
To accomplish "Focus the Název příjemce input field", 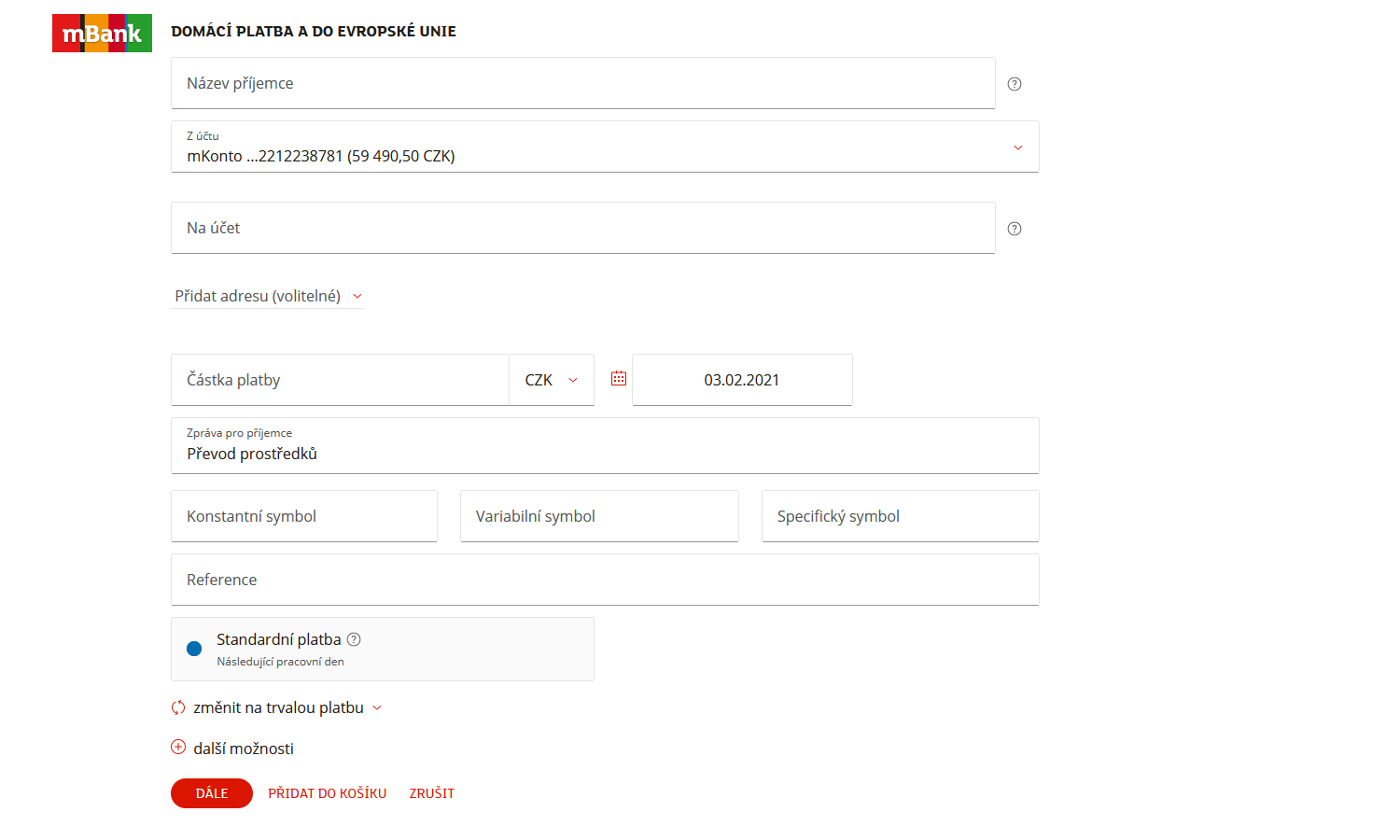I will pyautogui.click(x=582, y=83).
